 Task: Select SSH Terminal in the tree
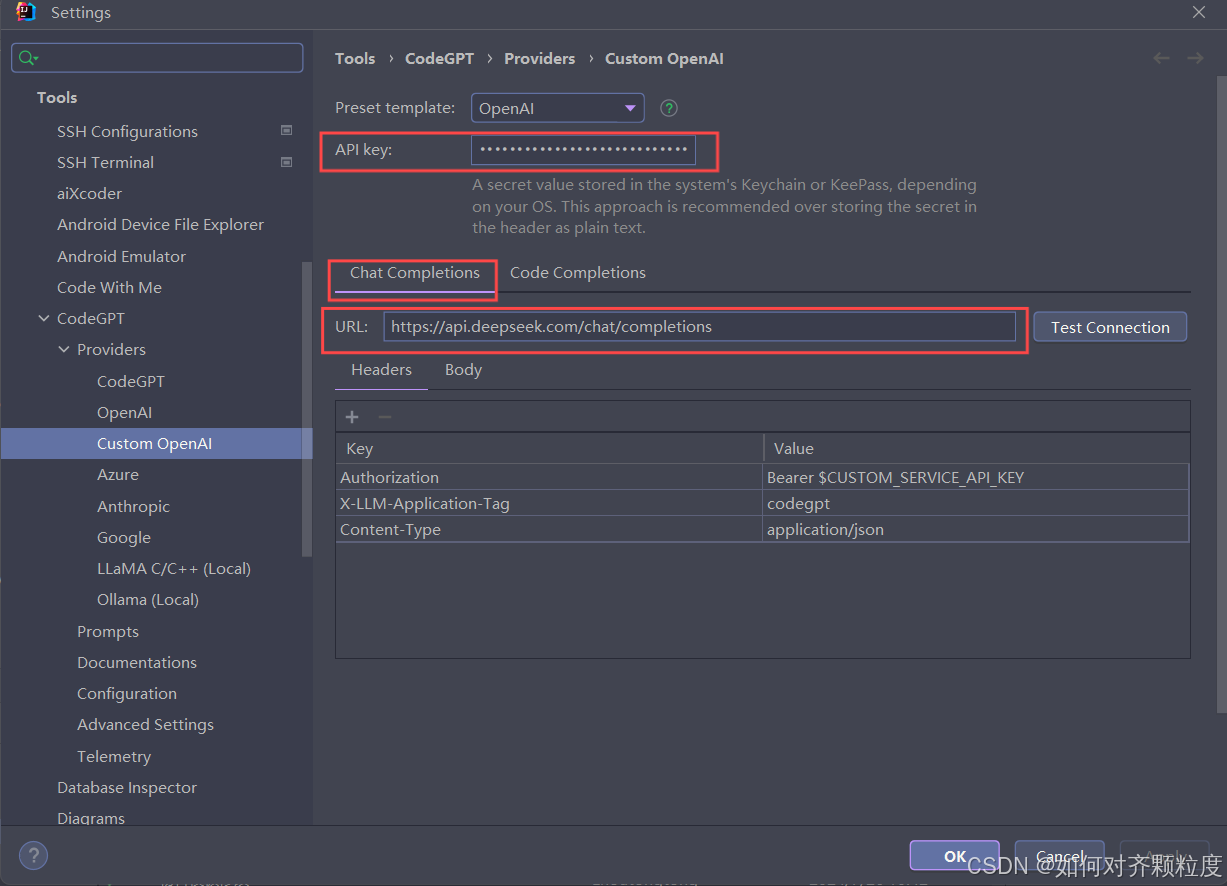pyautogui.click(x=105, y=162)
